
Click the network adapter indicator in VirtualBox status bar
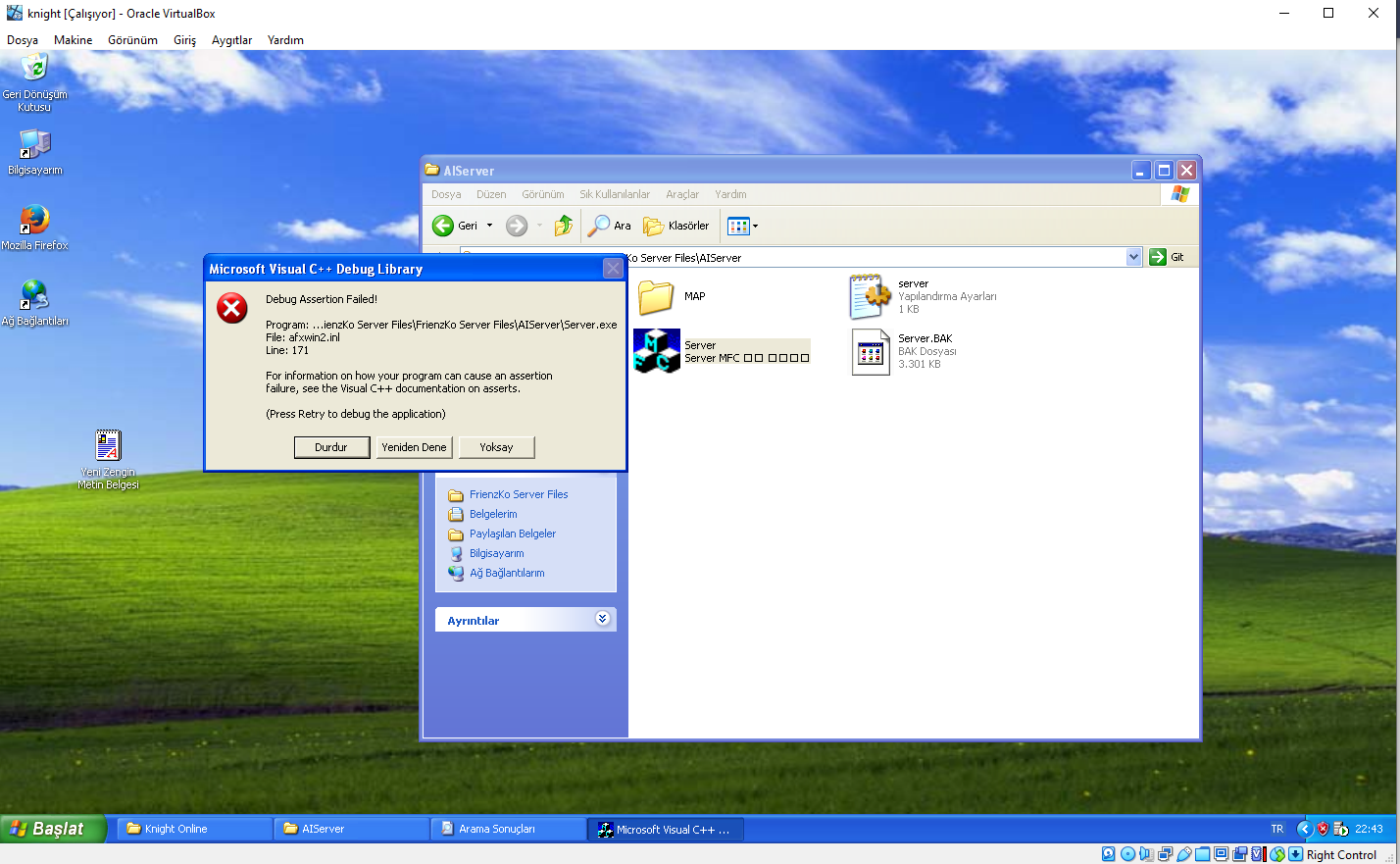click(1165, 854)
